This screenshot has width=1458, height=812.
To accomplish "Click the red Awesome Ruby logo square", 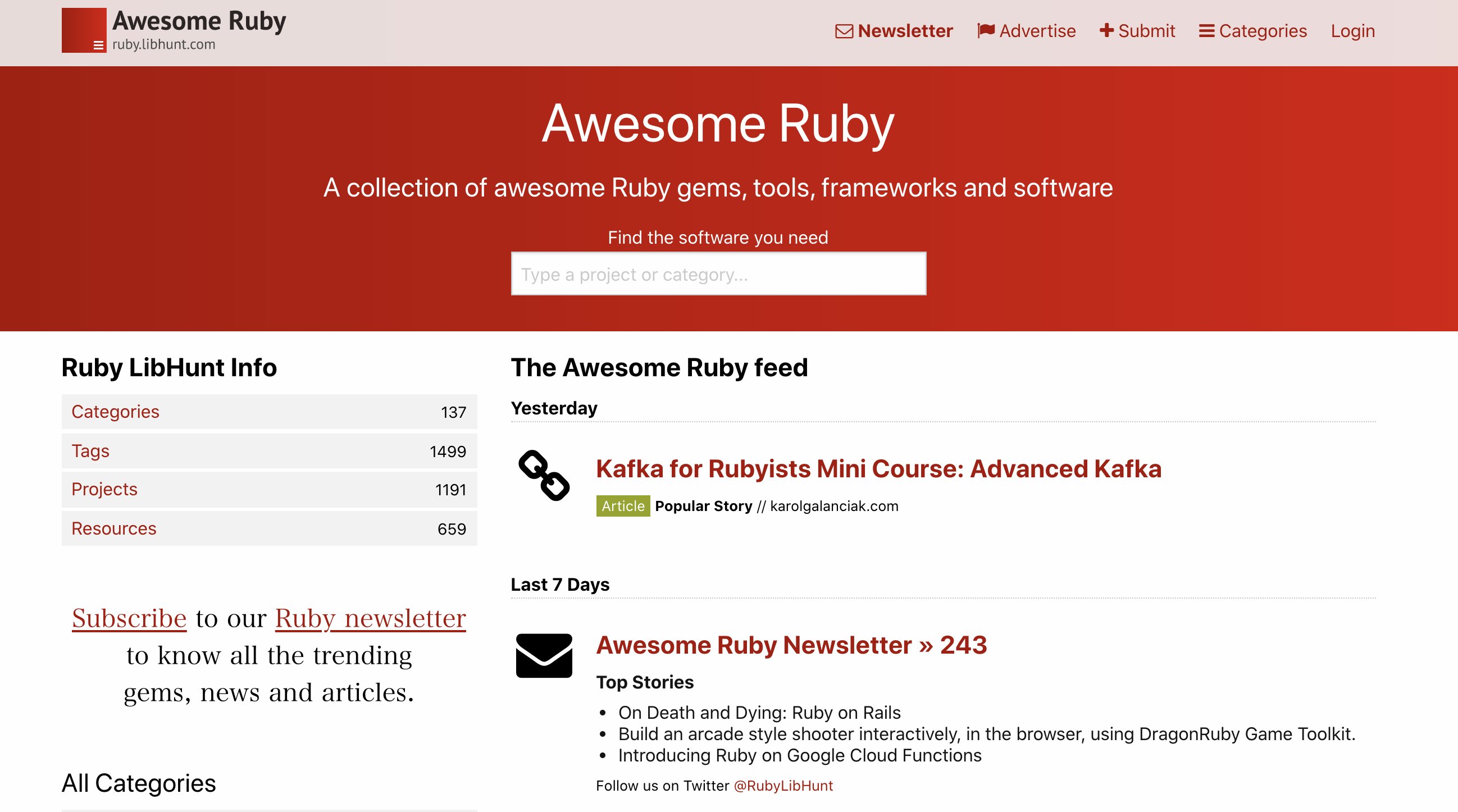I will (84, 30).
